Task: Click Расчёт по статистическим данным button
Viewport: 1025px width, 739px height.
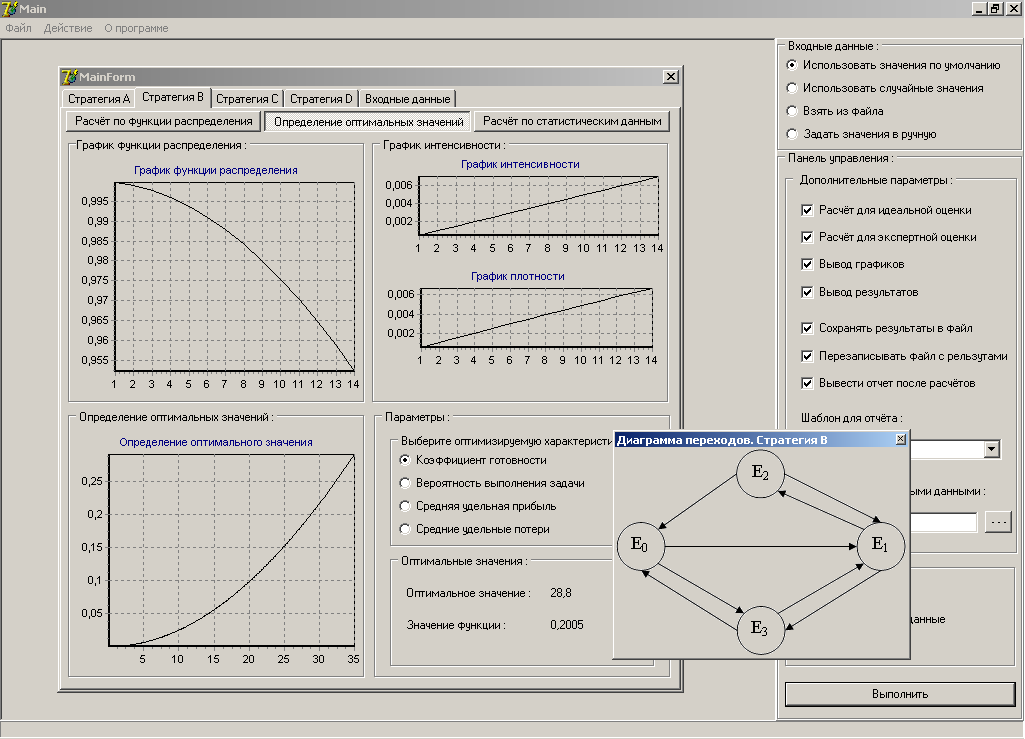Action: (572, 121)
